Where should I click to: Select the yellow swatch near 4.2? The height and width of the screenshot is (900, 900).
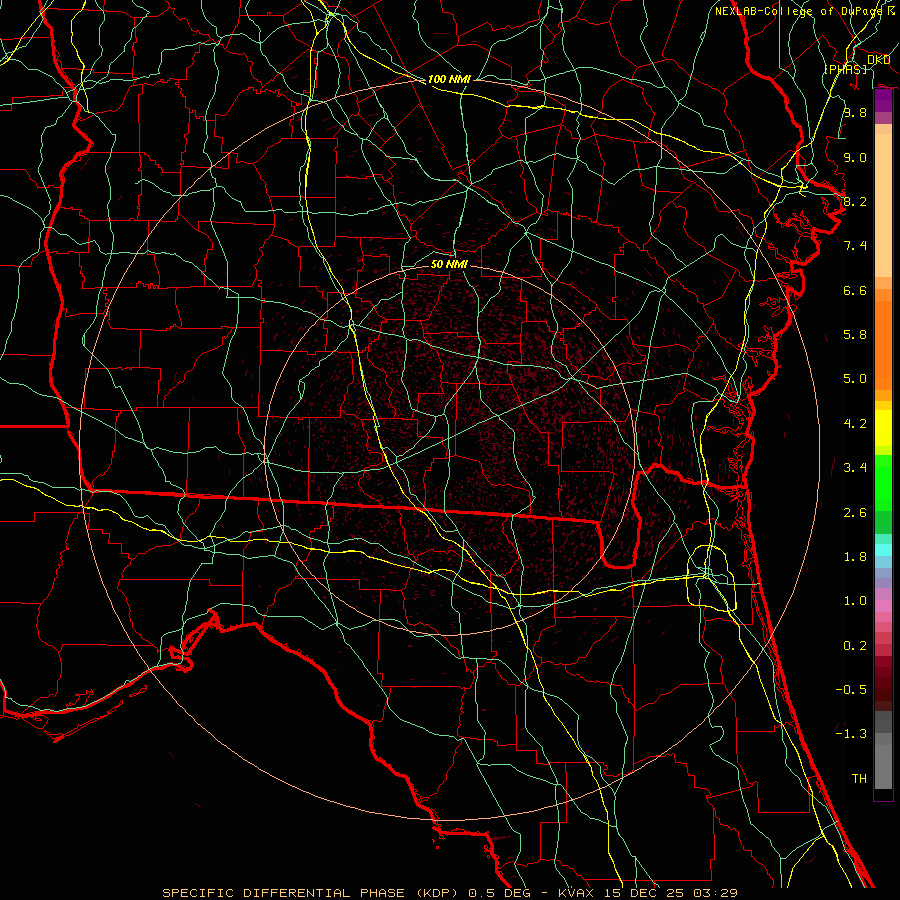pos(883,424)
